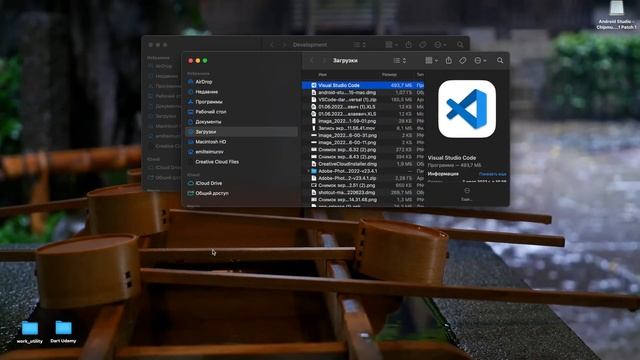The image size is (640, 360).
Task: Go back in the Загрузки Finder window
Action: tap(312, 60)
